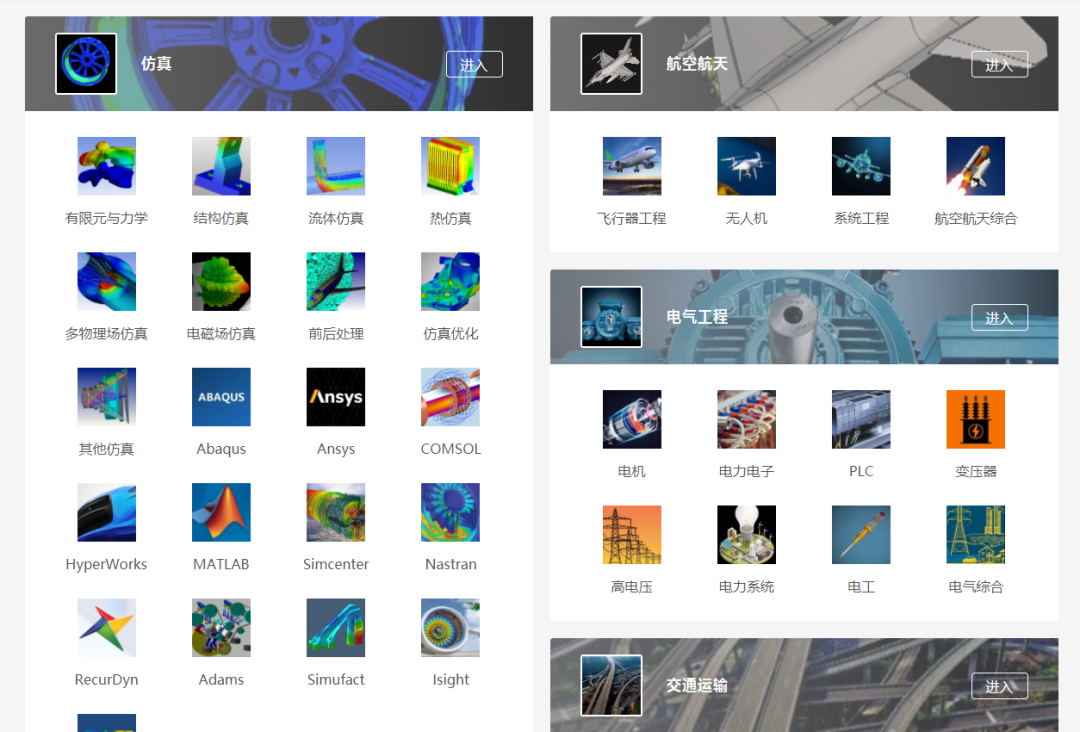
Task: Select the 高电压 pylon icon
Action: pos(632,535)
